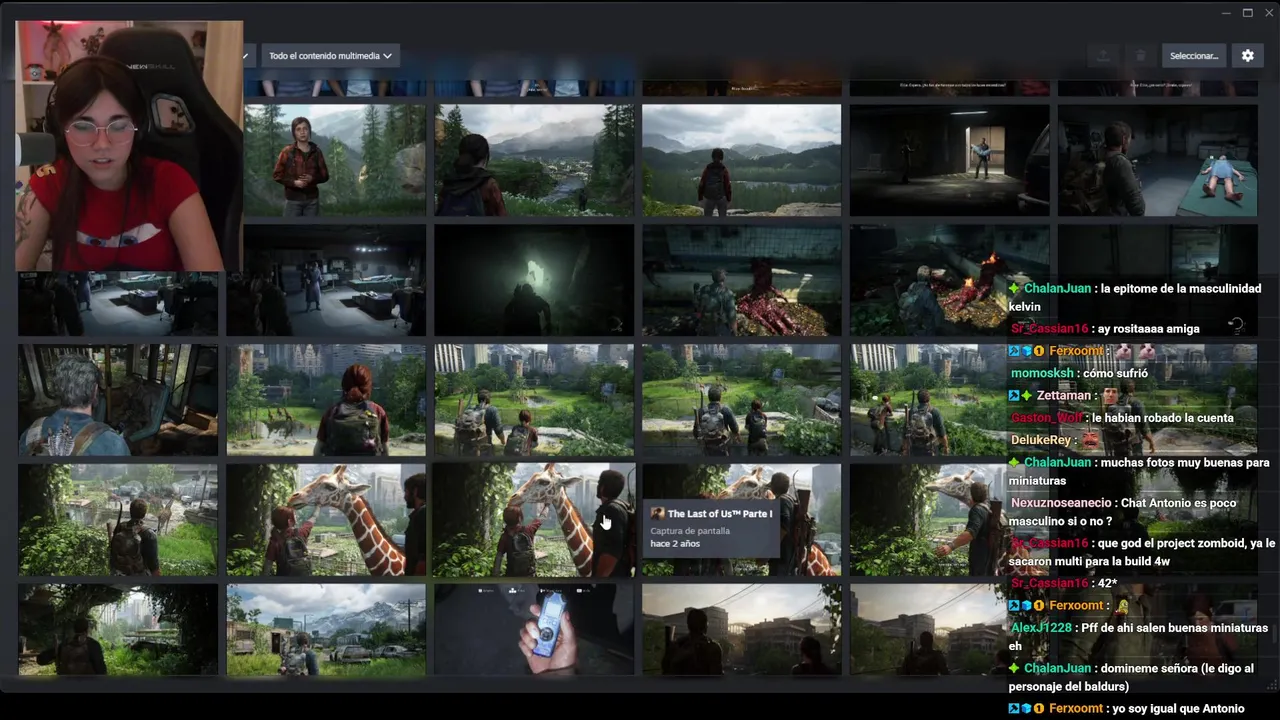This screenshot has width=1280, height=720.
Task: Open thumbnail of red-haired Ellie from behind
Action: click(x=326, y=400)
